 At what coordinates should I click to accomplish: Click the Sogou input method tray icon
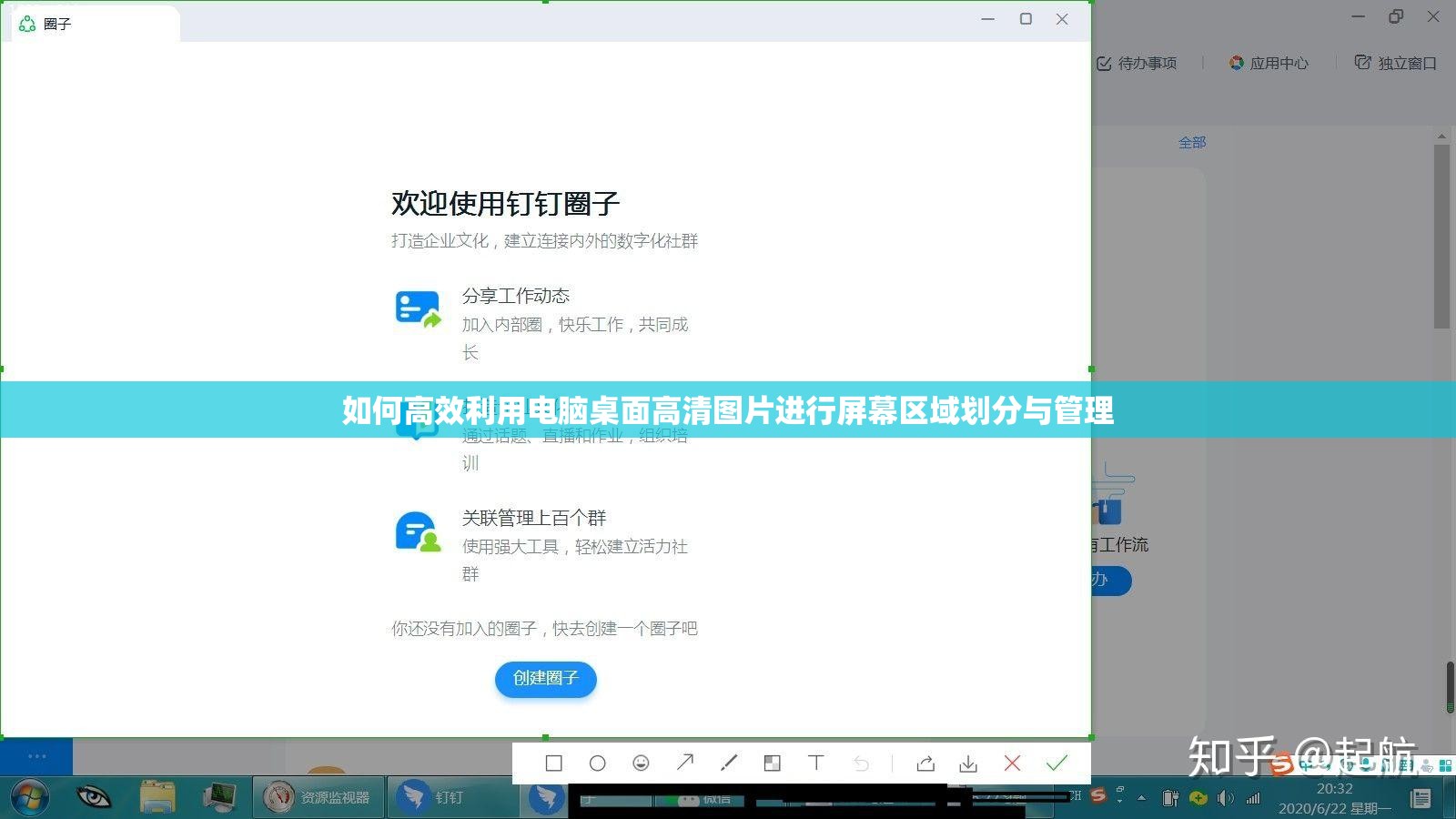1098,795
